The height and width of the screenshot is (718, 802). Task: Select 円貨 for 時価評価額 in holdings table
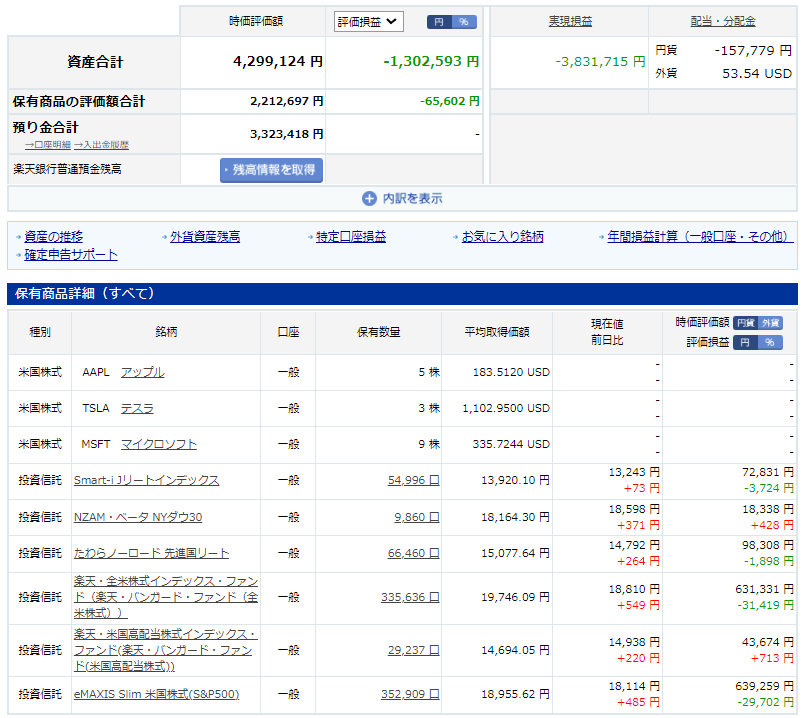745,323
